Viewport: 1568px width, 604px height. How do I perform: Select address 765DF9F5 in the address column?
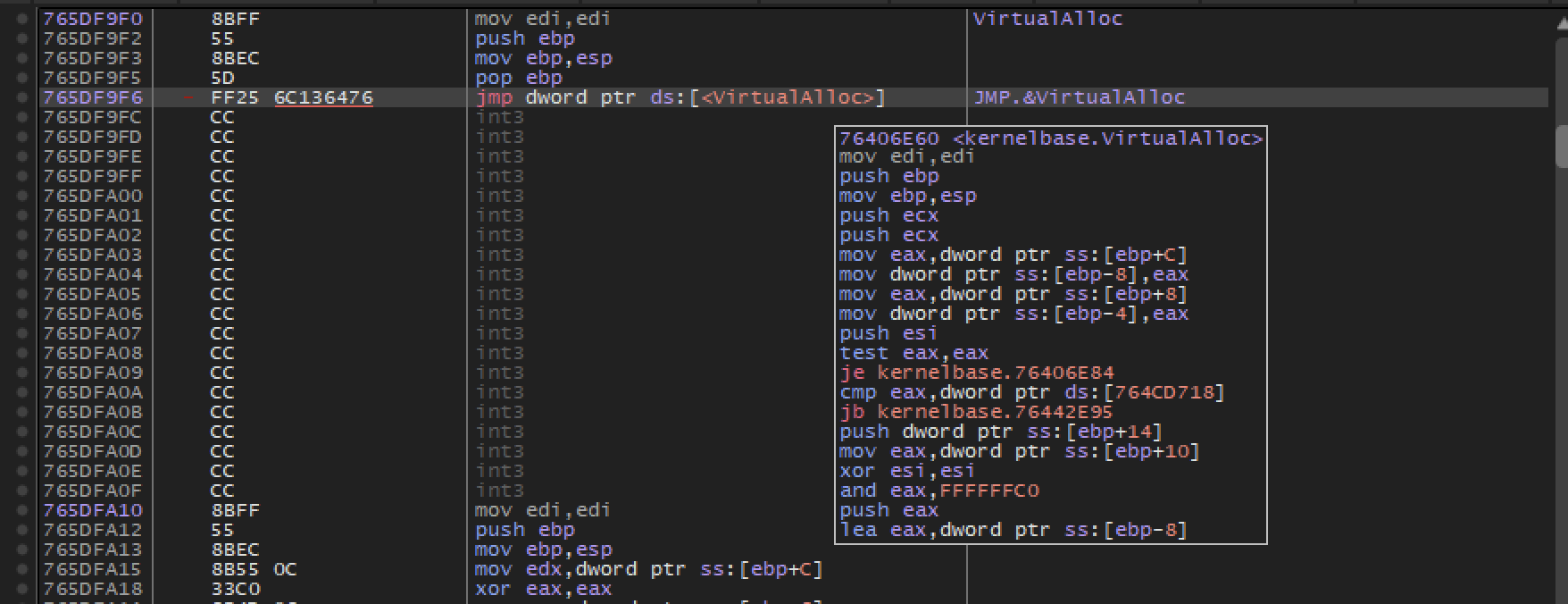point(93,78)
